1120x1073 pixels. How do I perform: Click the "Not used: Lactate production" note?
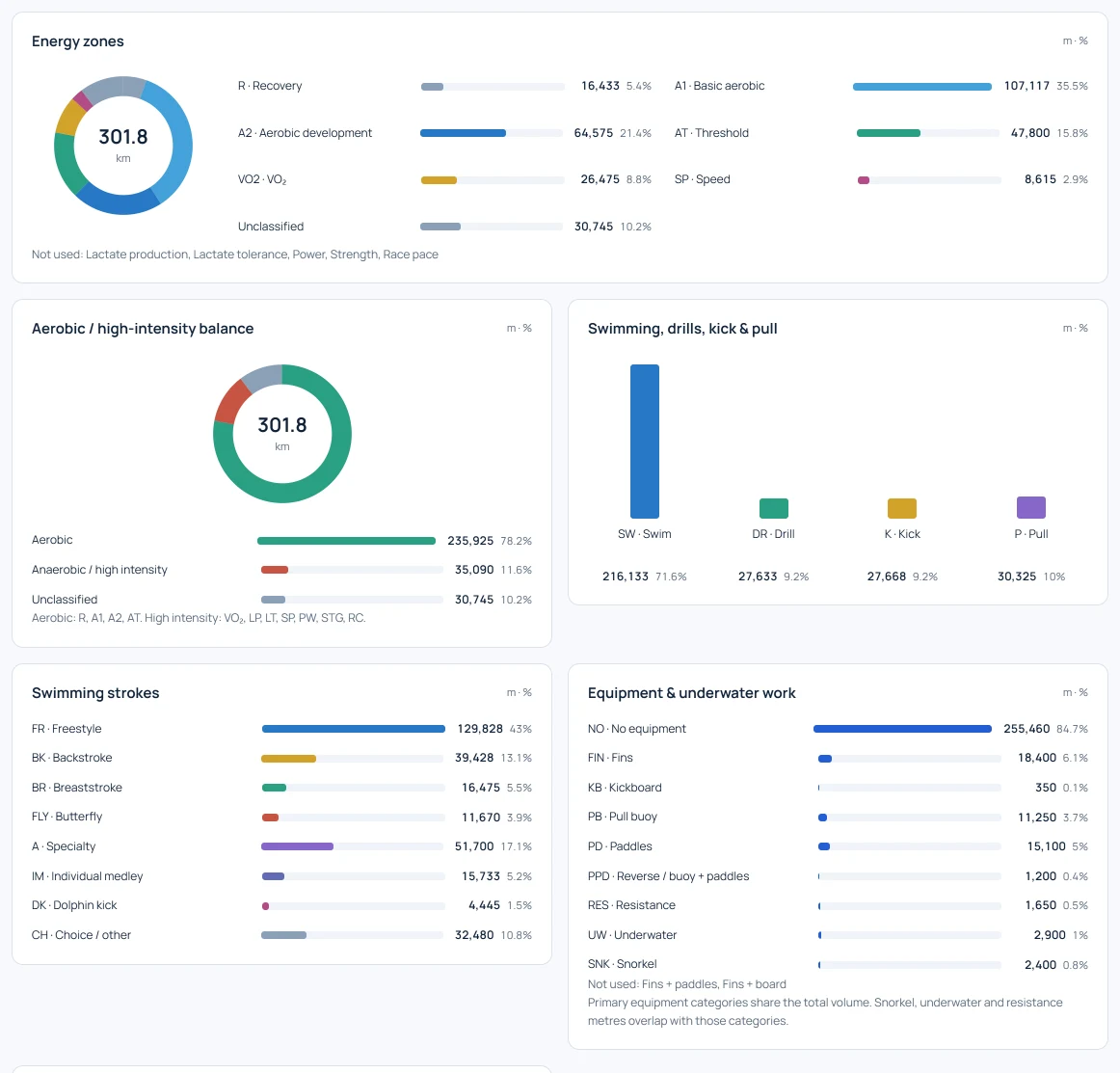[x=235, y=255]
